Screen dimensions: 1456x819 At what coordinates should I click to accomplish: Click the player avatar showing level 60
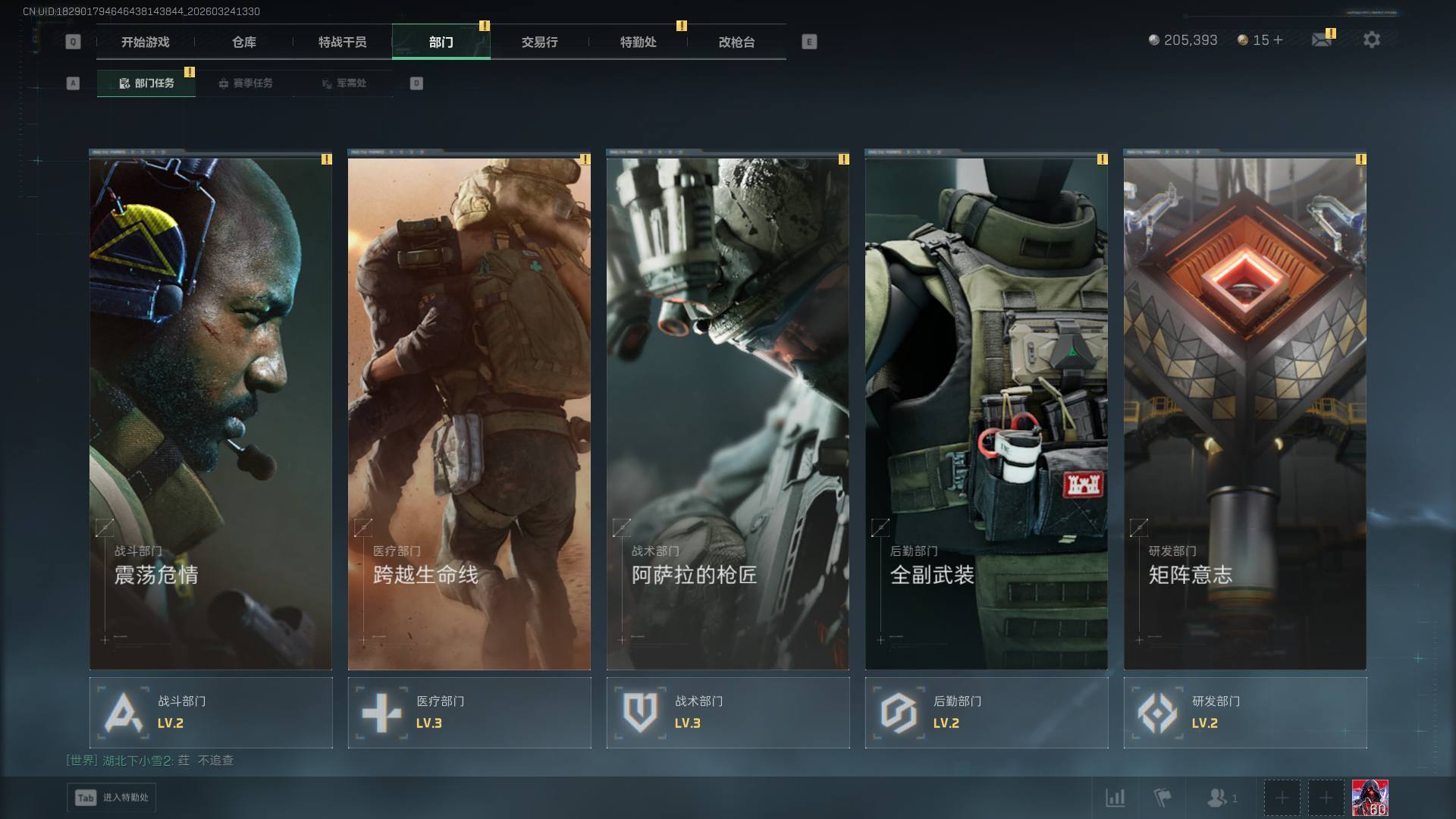(1370, 798)
